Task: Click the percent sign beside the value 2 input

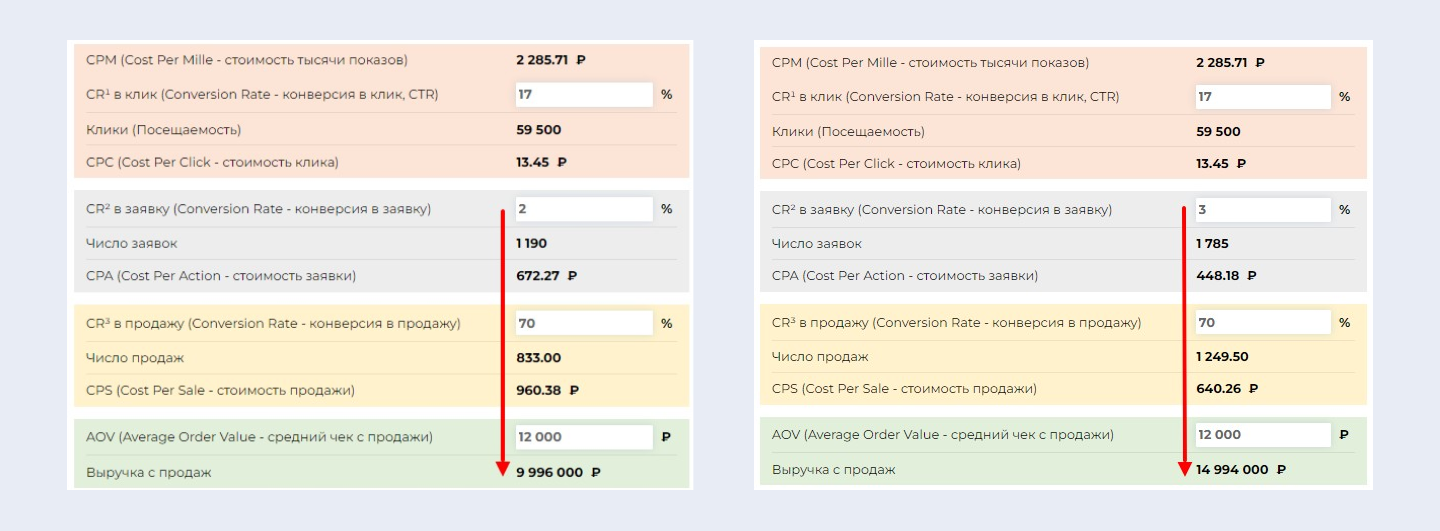Action: point(666,209)
